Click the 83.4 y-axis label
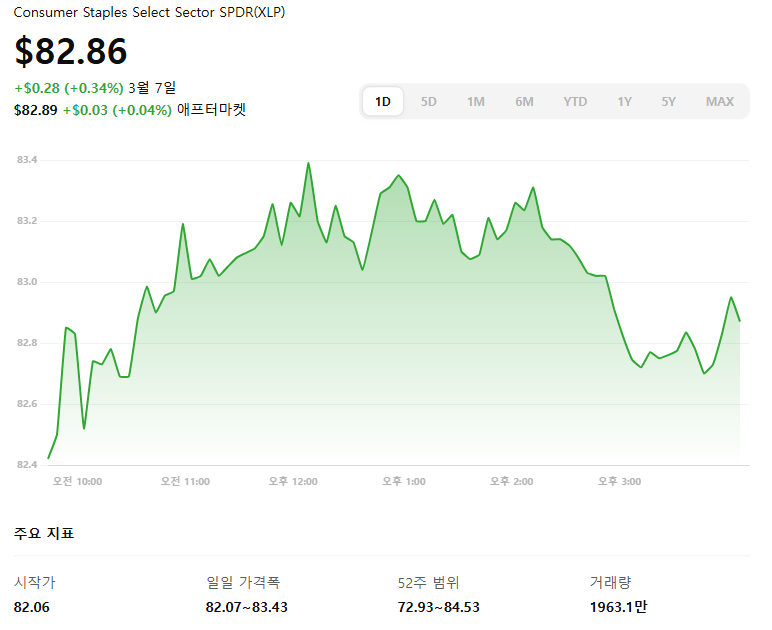This screenshot has height=630, width=772. pos(27,159)
